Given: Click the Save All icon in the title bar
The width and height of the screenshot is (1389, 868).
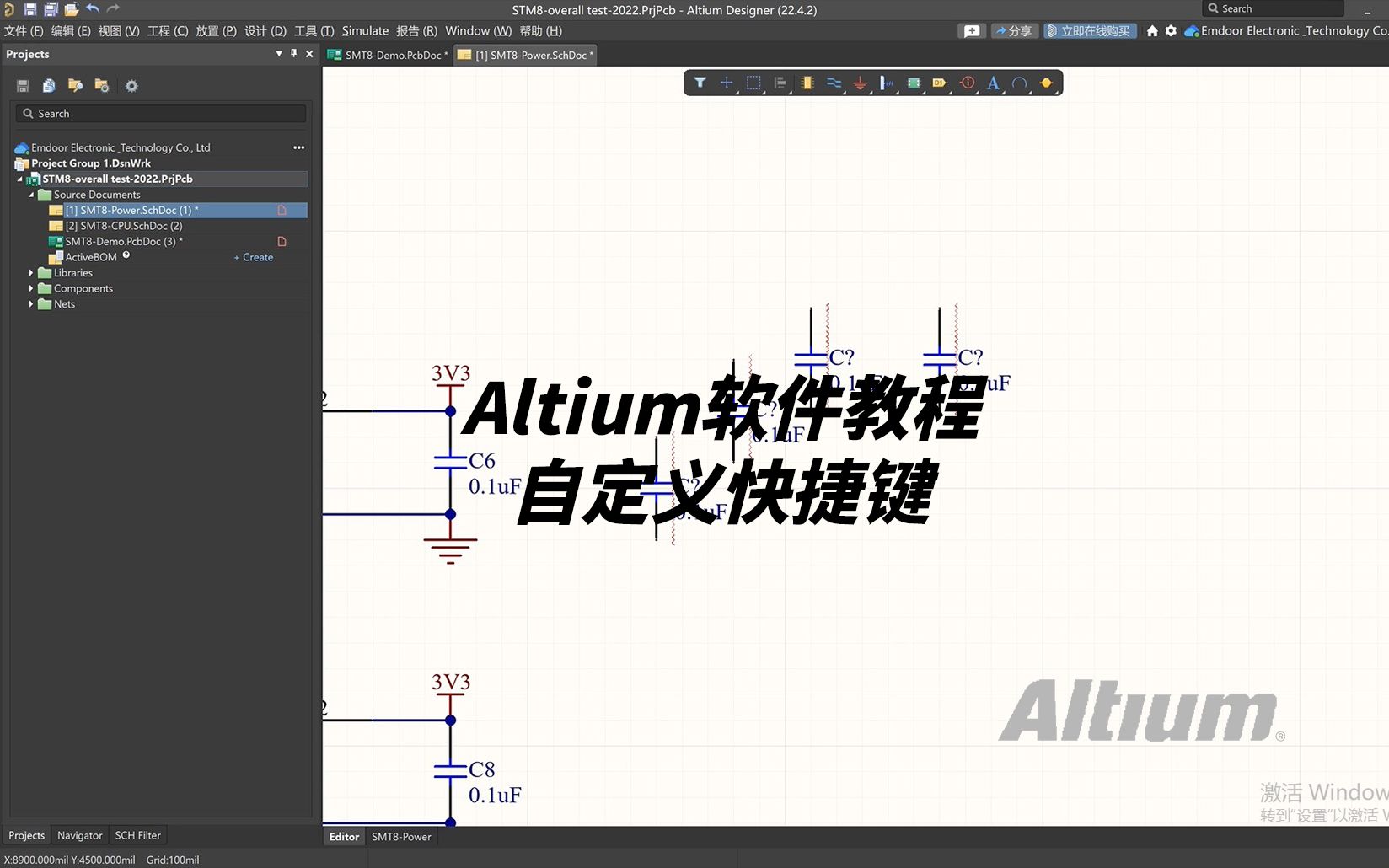Looking at the screenshot, I should [51, 9].
